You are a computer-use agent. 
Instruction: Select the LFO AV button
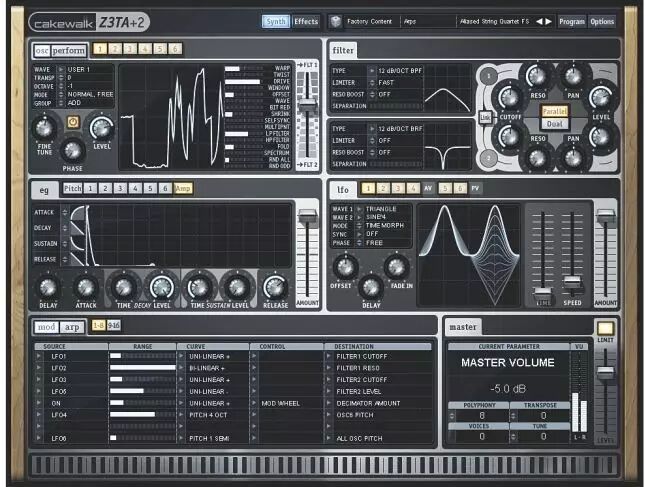click(x=428, y=189)
